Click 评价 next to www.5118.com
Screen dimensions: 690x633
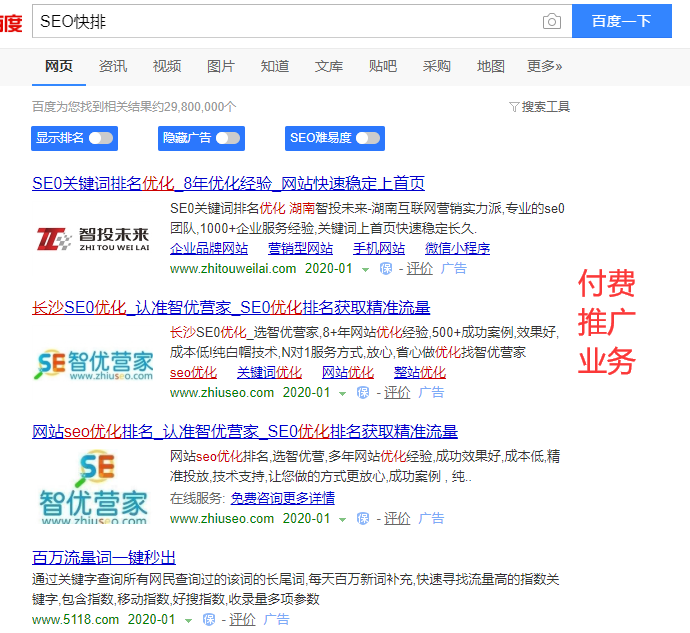point(242,619)
